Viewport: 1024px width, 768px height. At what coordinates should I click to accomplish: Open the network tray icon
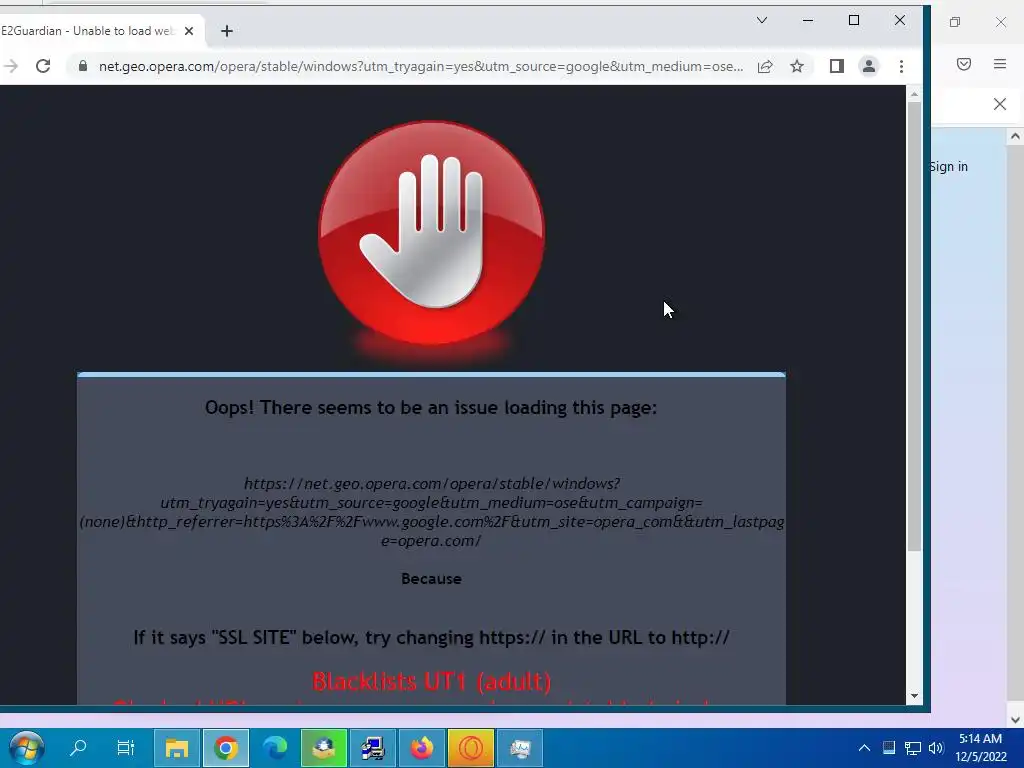point(913,748)
